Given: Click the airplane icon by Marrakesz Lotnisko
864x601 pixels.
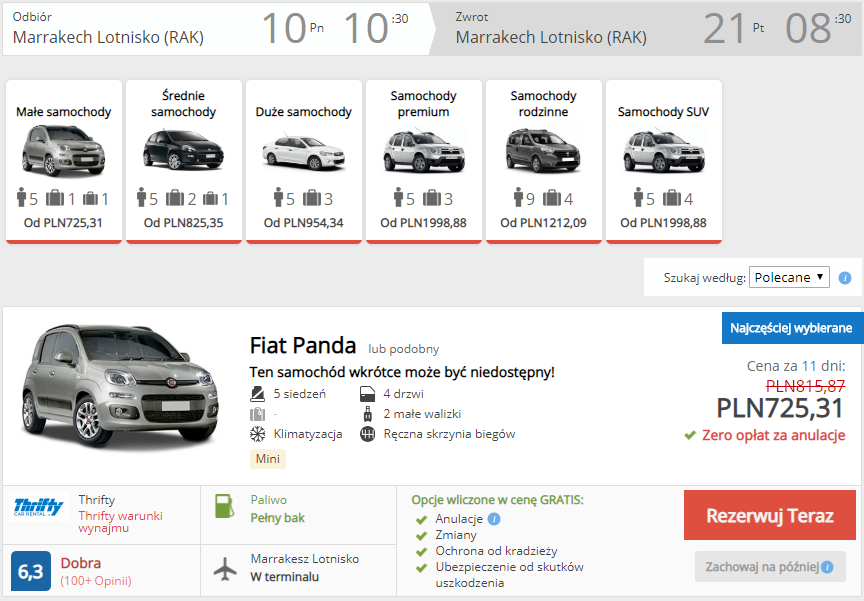Looking at the screenshot, I should (227, 567).
